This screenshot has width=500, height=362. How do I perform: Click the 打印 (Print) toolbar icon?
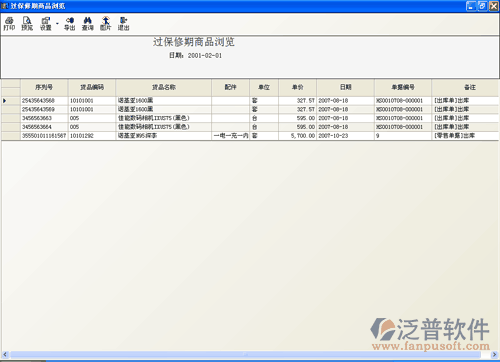click(9, 24)
